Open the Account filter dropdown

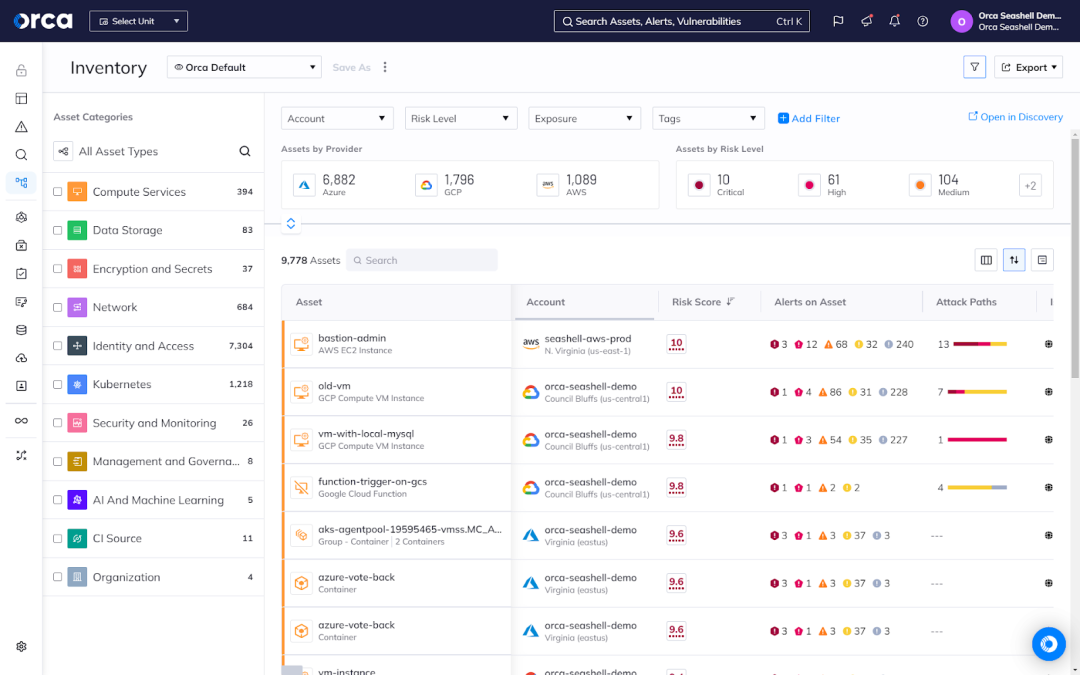338,118
